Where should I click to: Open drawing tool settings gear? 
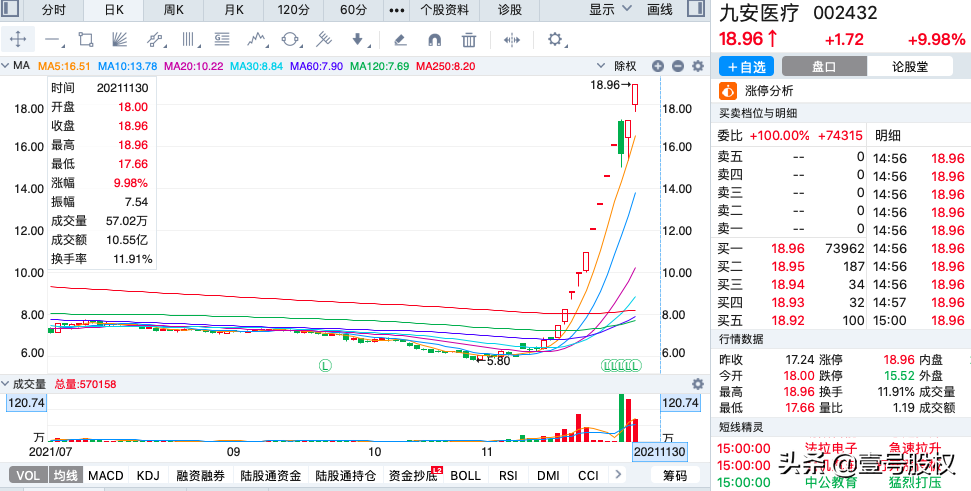(x=555, y=40)
